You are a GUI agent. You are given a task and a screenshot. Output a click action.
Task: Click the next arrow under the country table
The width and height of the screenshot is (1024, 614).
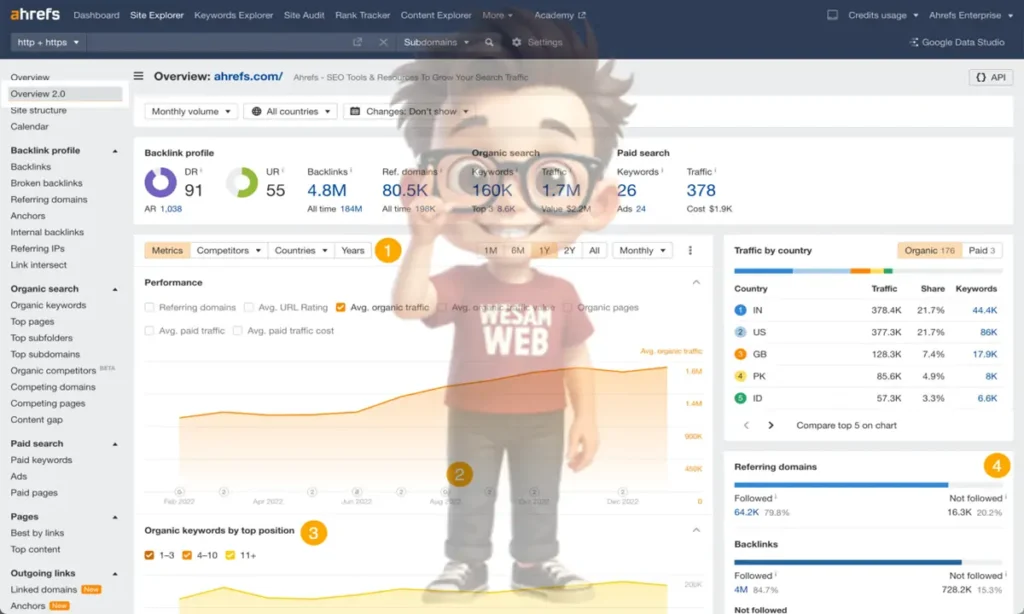(771, 425)
